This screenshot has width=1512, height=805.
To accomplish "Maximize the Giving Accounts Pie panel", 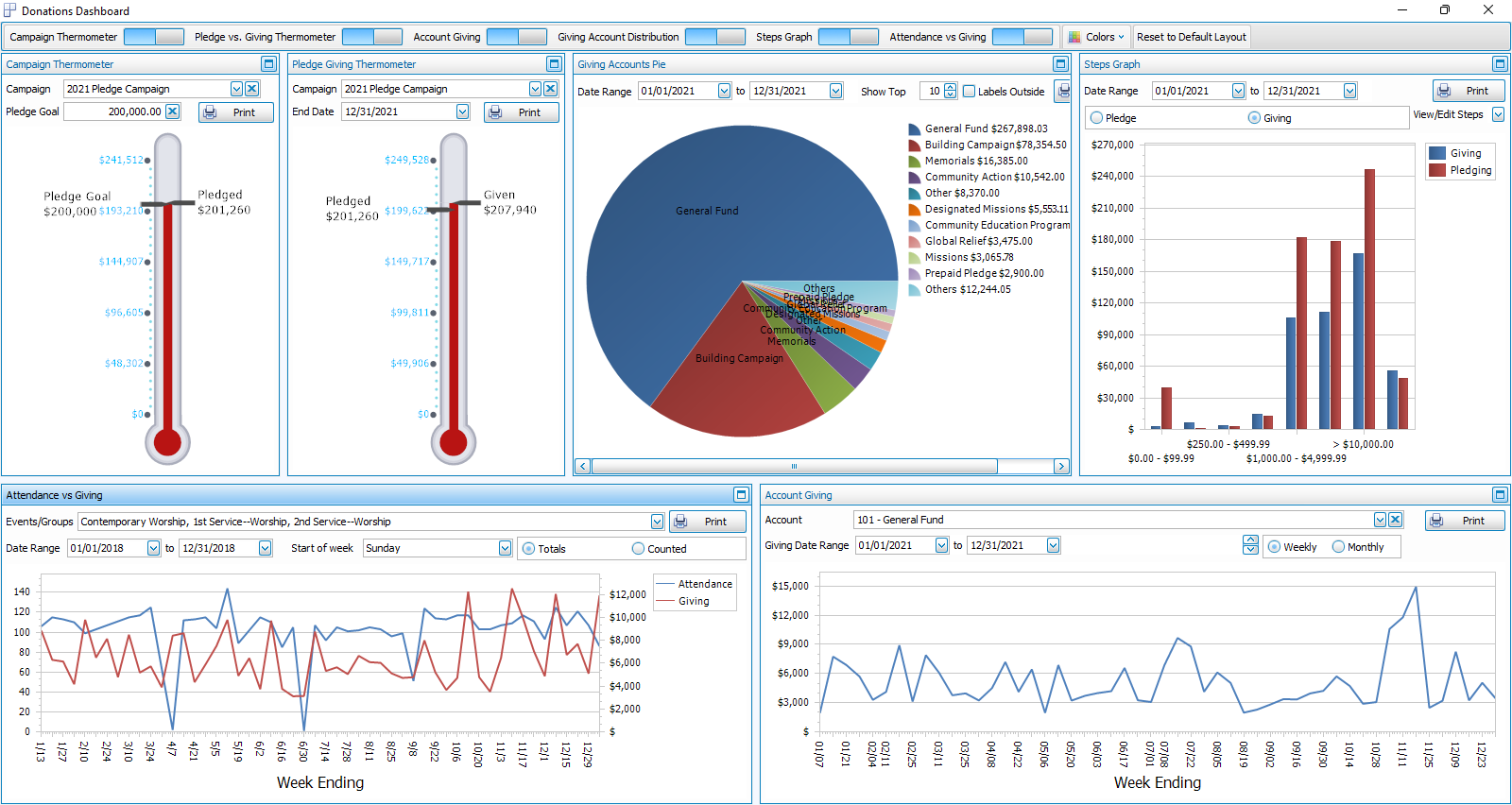I will click(1059, 64).
